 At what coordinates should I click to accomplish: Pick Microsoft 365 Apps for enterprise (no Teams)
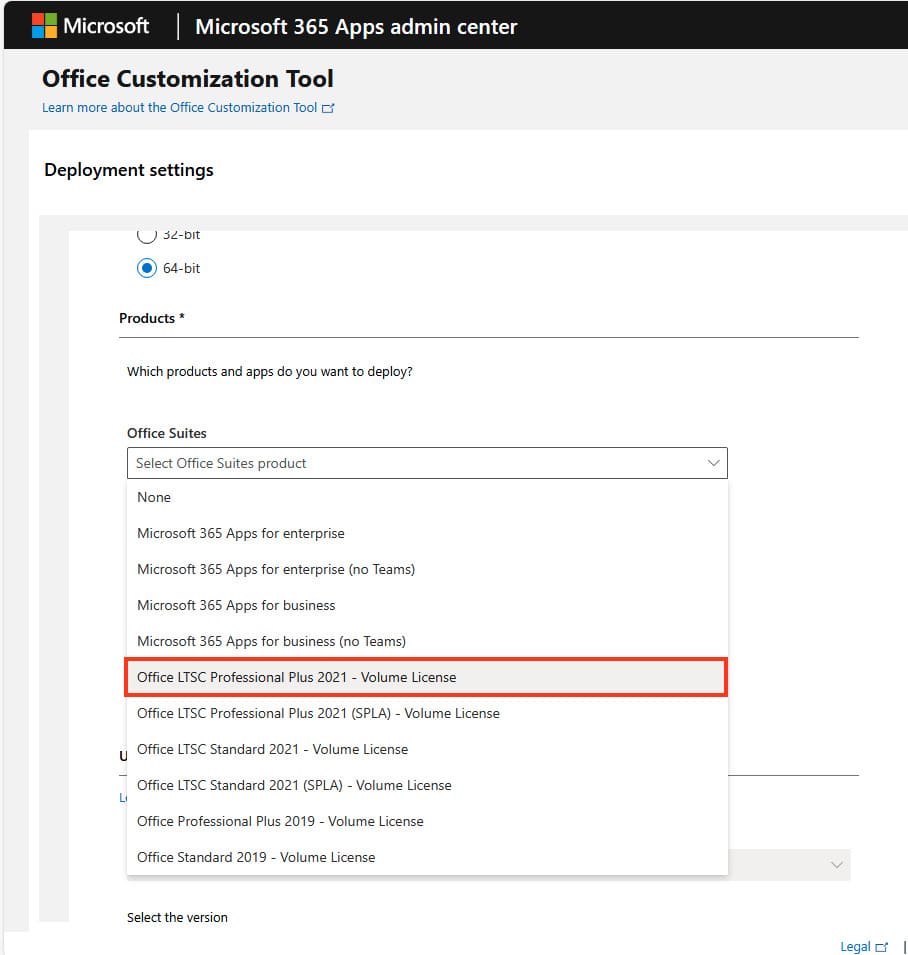tap(275, 569)
